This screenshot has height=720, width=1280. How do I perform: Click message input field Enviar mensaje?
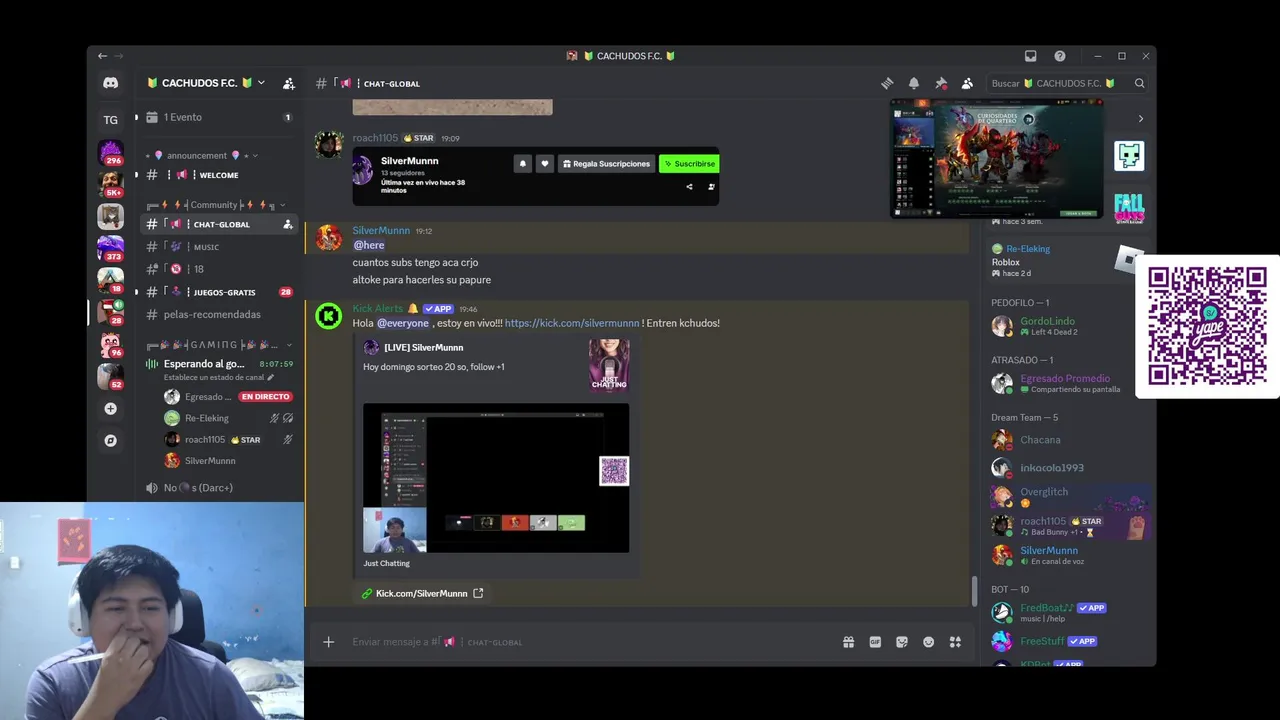pos(590,642)
